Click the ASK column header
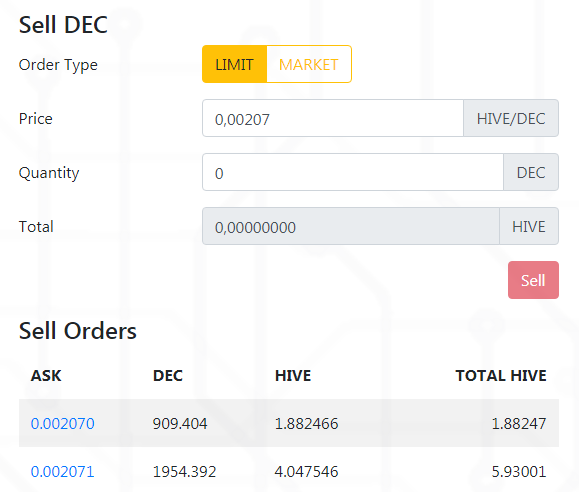579x492 pixels. [46, 376]
